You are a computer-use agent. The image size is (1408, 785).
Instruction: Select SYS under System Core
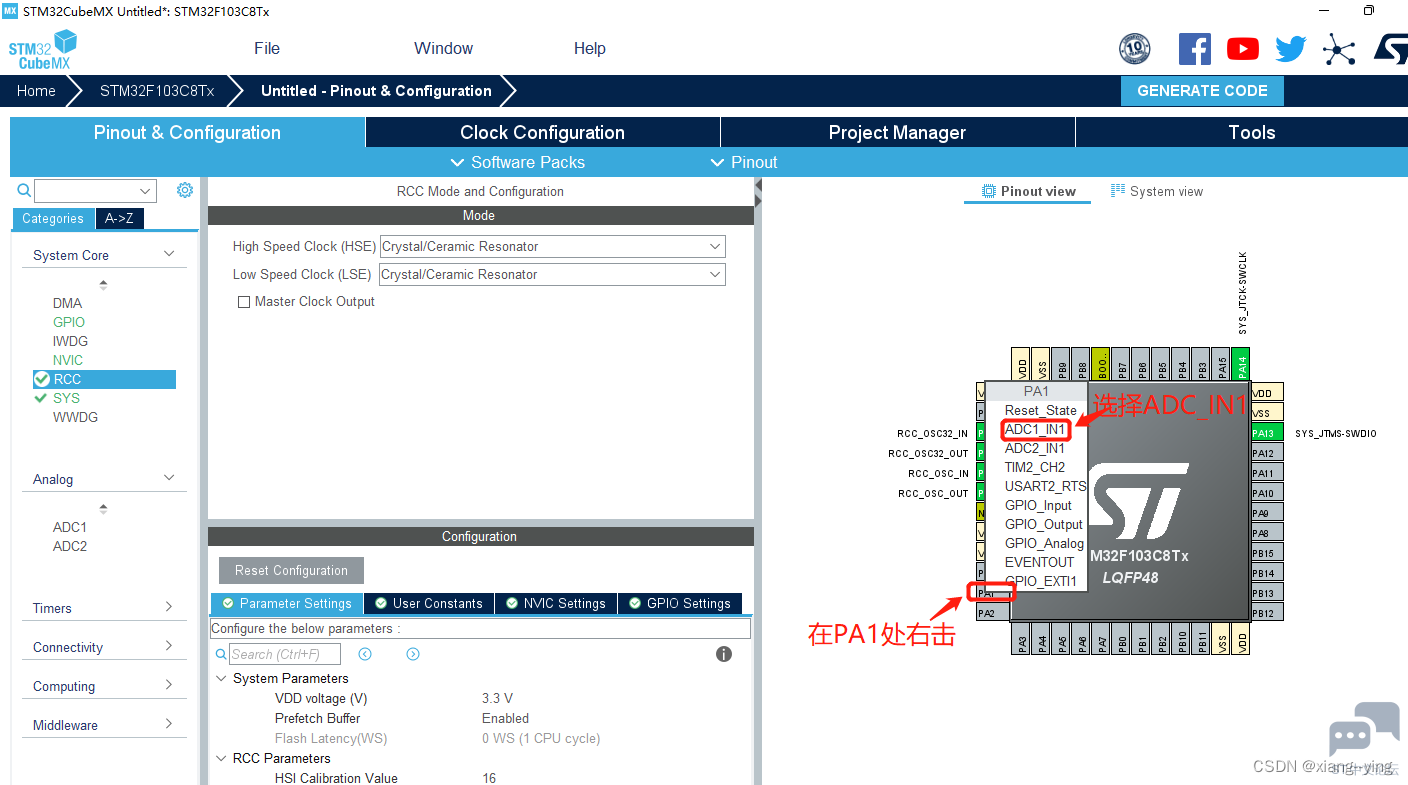66,398
